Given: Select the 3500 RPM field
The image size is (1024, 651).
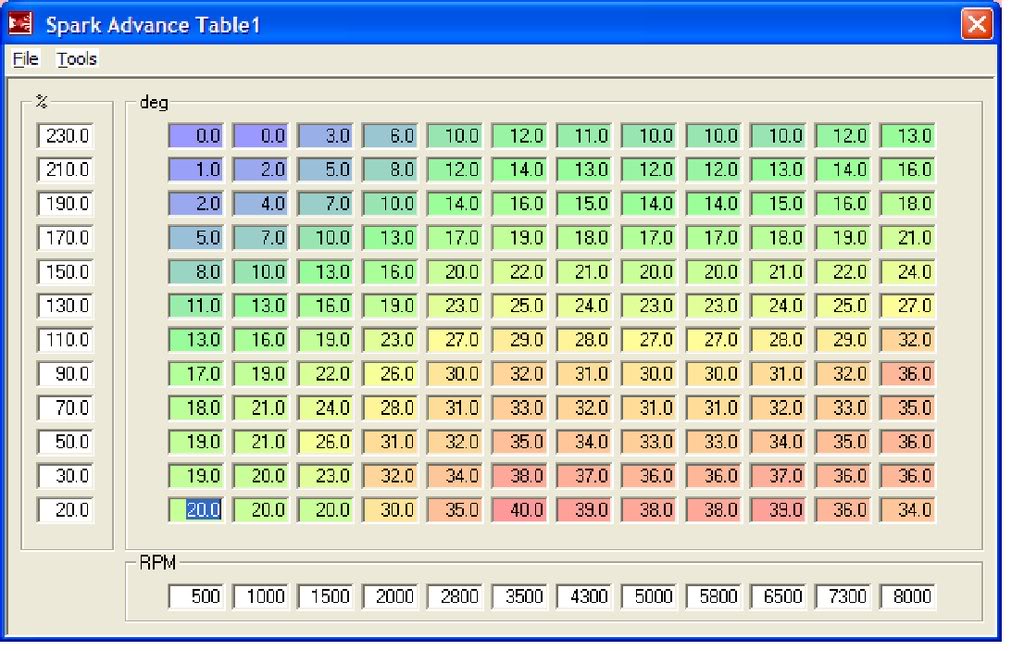Looking at the screenshot, I should [x=520, y=595].
